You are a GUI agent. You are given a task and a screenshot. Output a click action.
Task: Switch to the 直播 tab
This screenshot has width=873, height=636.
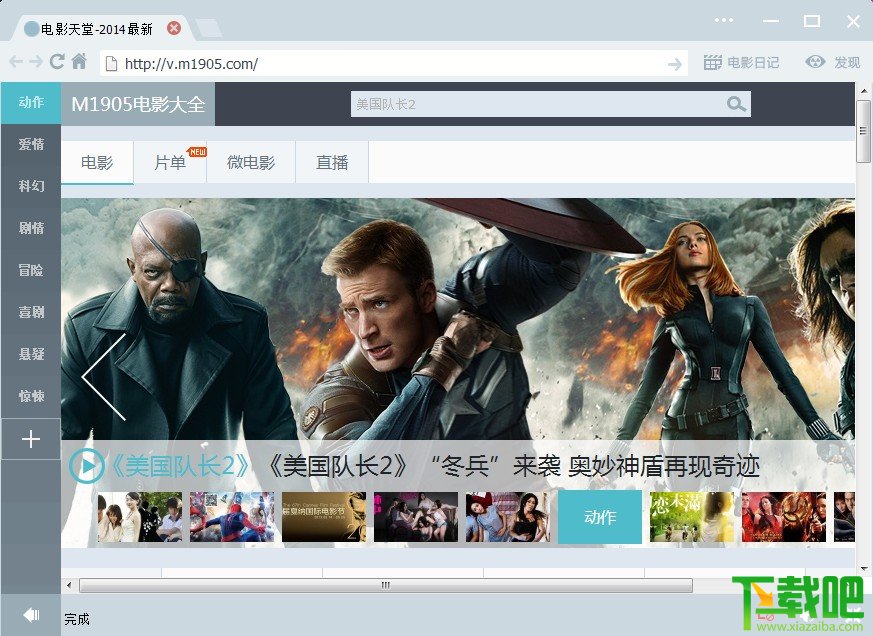coord(332,163)
